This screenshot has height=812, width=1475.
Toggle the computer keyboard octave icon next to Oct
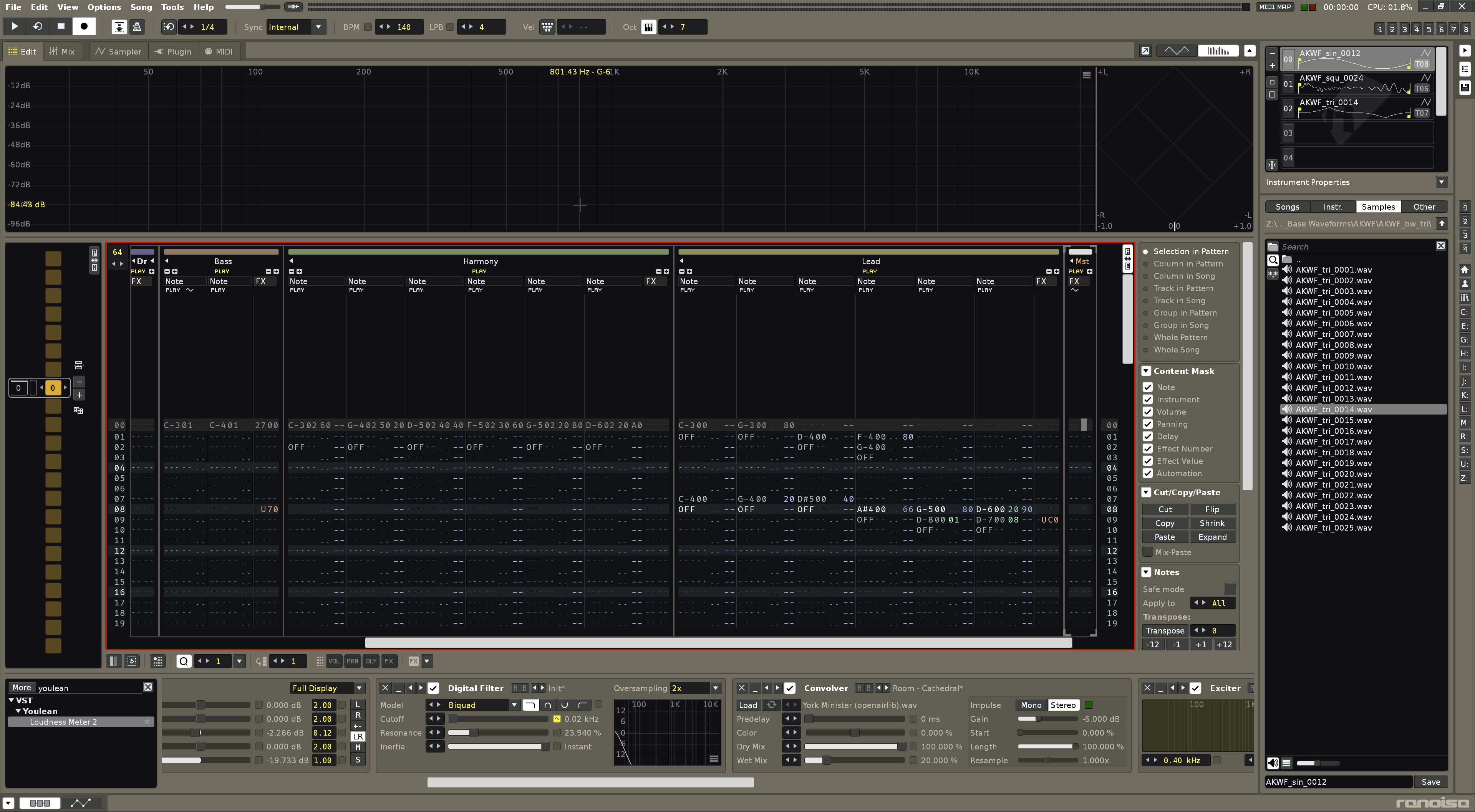[648, 27]
